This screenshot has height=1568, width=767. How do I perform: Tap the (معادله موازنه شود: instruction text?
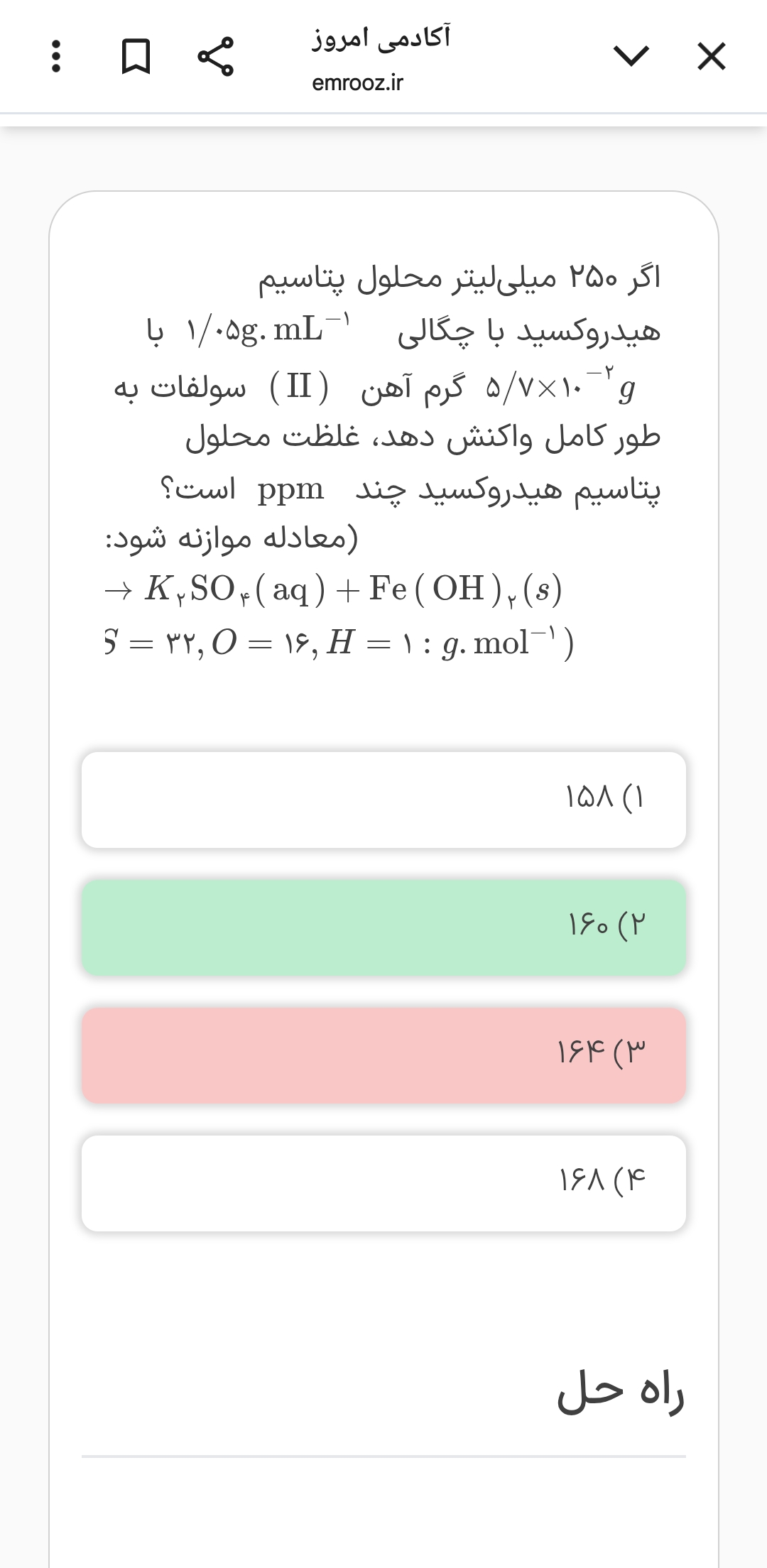[x=232, y=539]
